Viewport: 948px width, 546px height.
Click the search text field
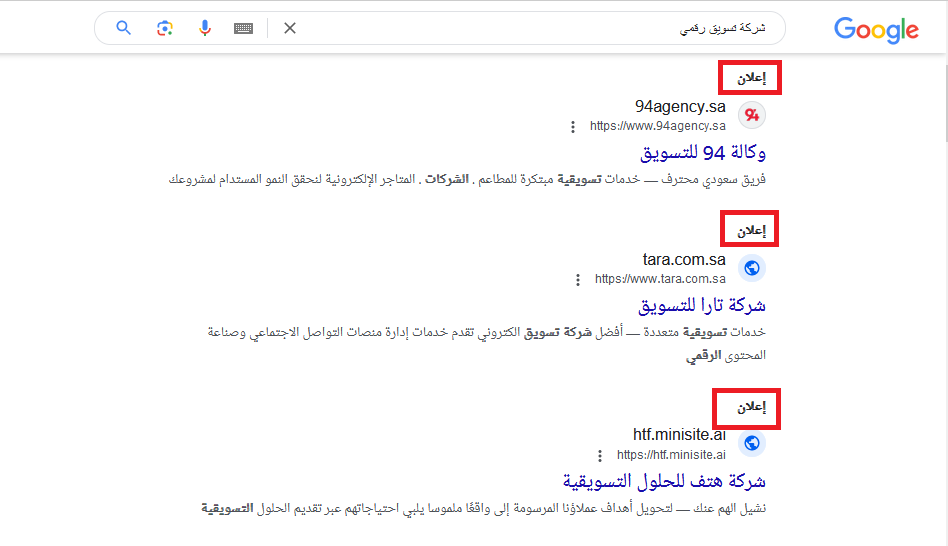(x=532, y=28)
